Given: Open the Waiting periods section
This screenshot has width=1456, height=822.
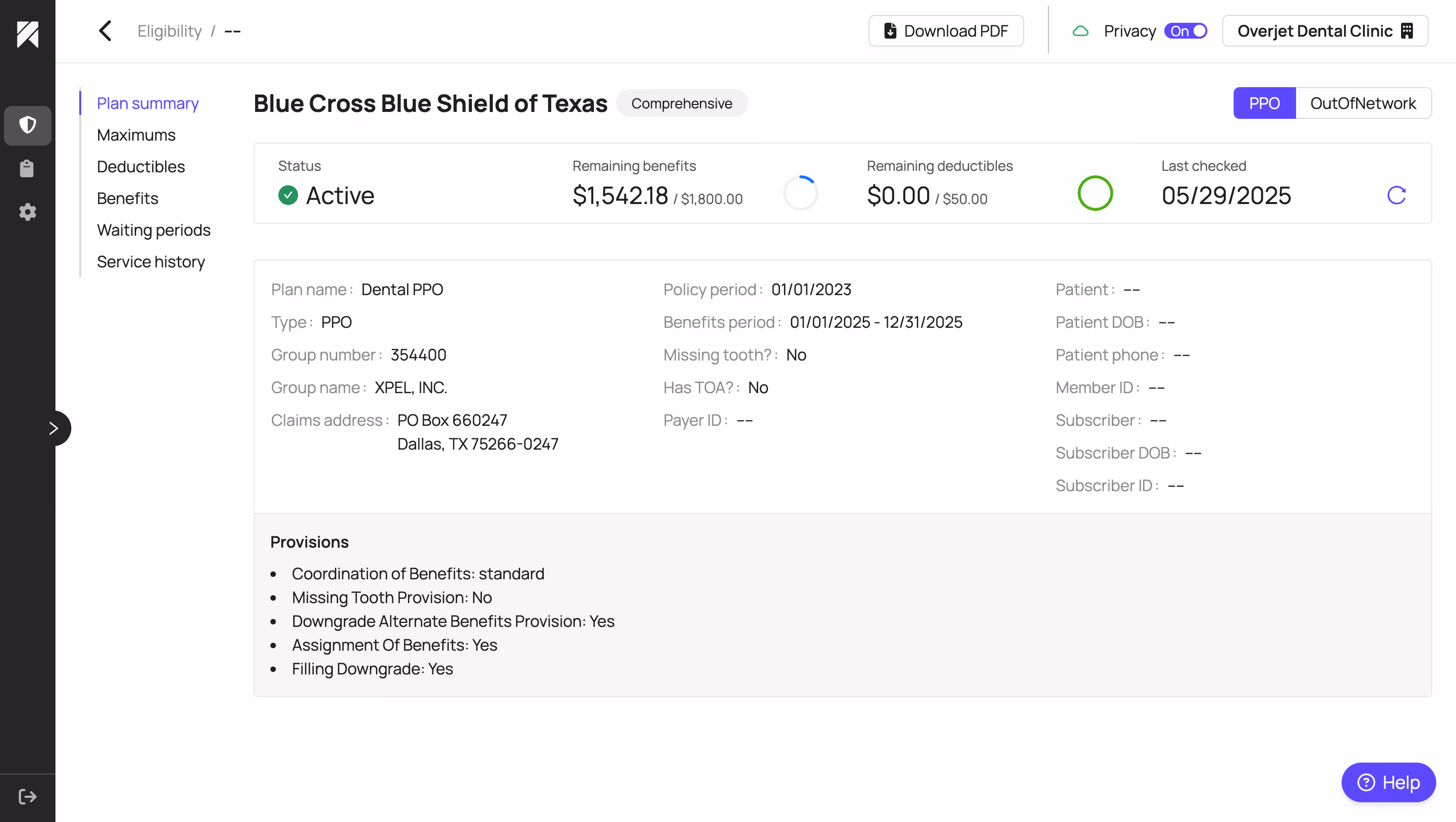Looking at the screenshot, I should 153,230.
